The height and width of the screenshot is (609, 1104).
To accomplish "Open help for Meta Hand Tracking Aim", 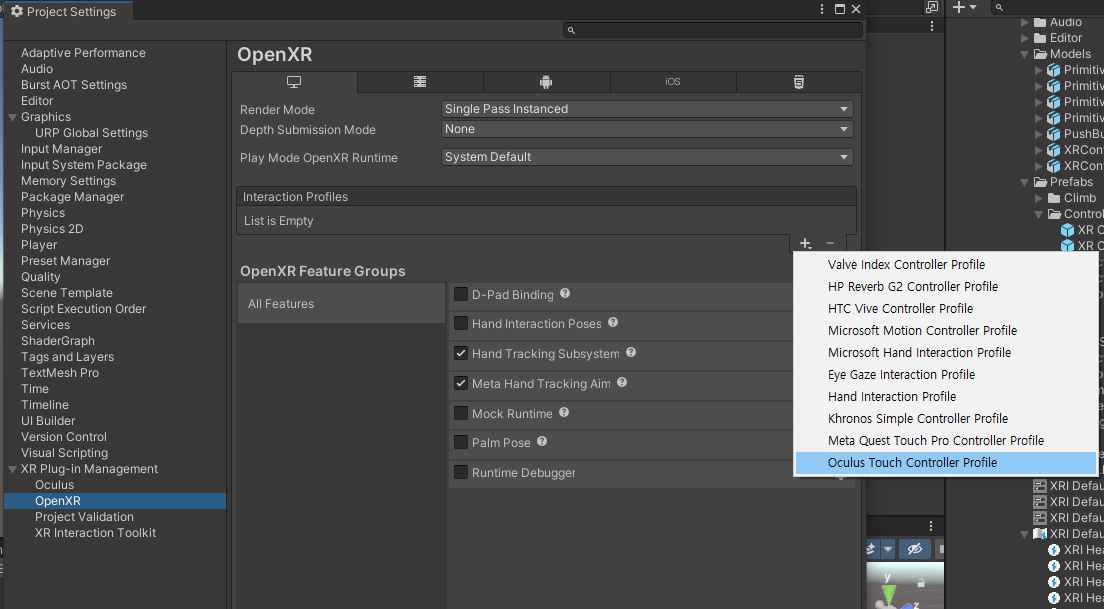I will (622, 382).
